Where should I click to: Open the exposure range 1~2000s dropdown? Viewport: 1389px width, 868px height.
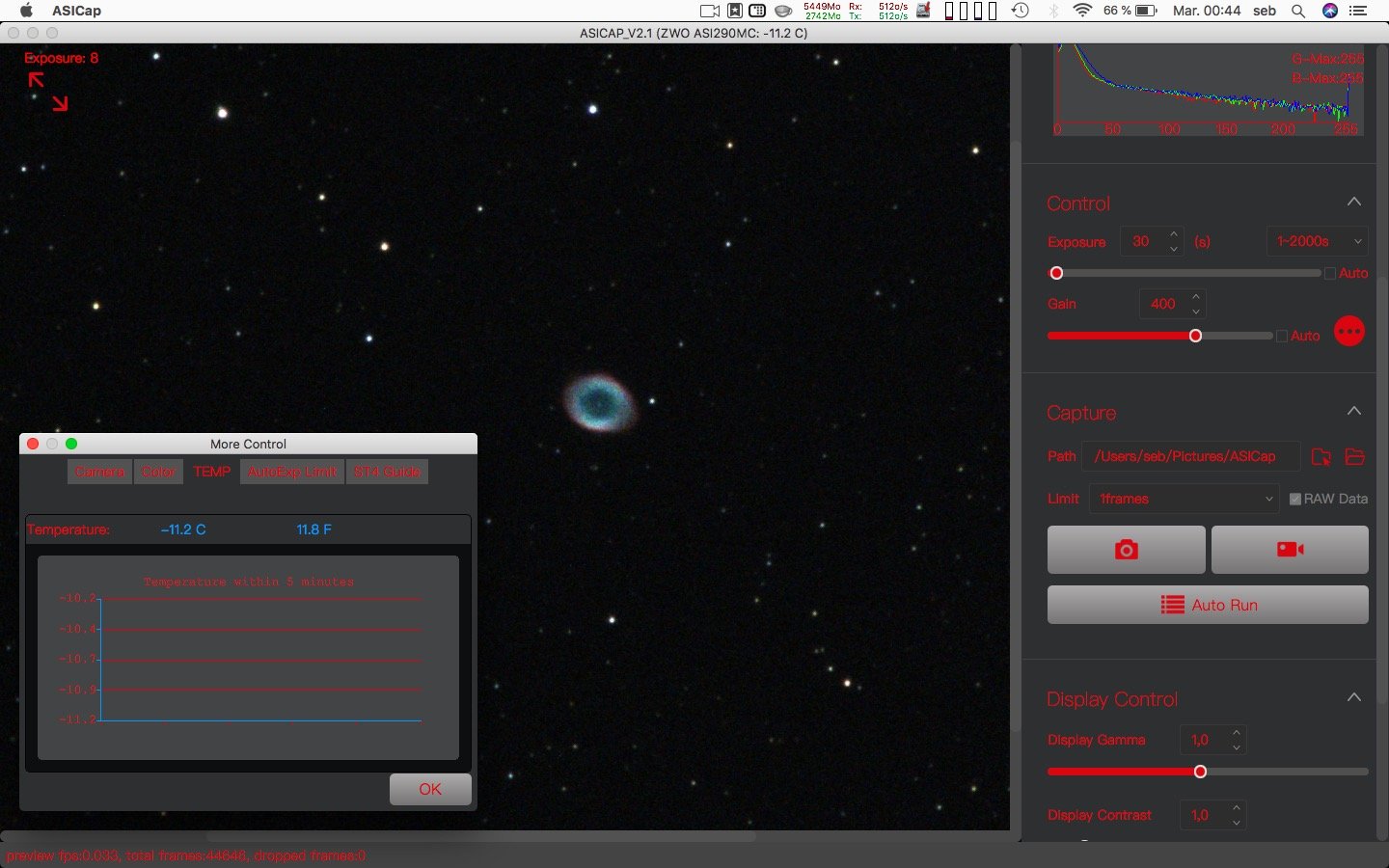[x=1317, y=241]
